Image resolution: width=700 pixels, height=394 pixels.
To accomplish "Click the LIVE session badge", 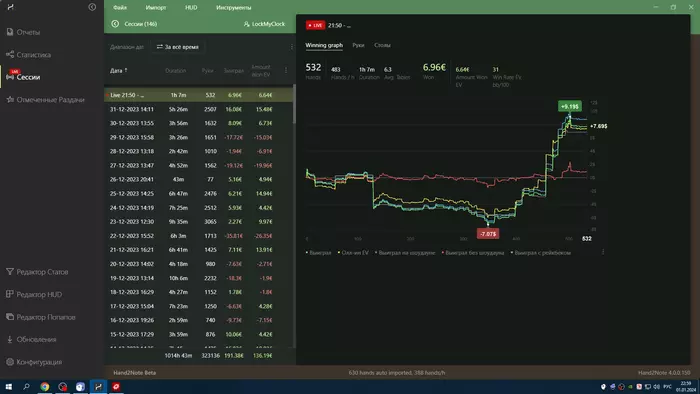I will pyautogui.click(x=315, y=25).
